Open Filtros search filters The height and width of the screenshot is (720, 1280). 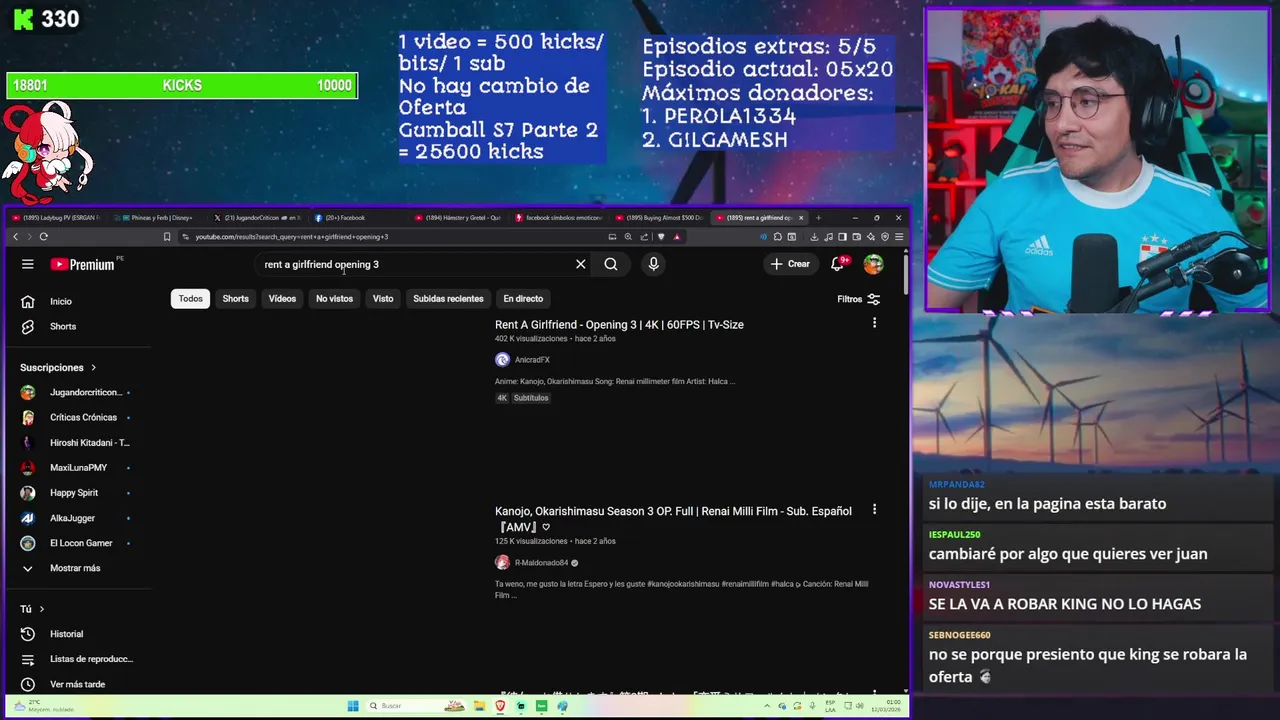859,298
